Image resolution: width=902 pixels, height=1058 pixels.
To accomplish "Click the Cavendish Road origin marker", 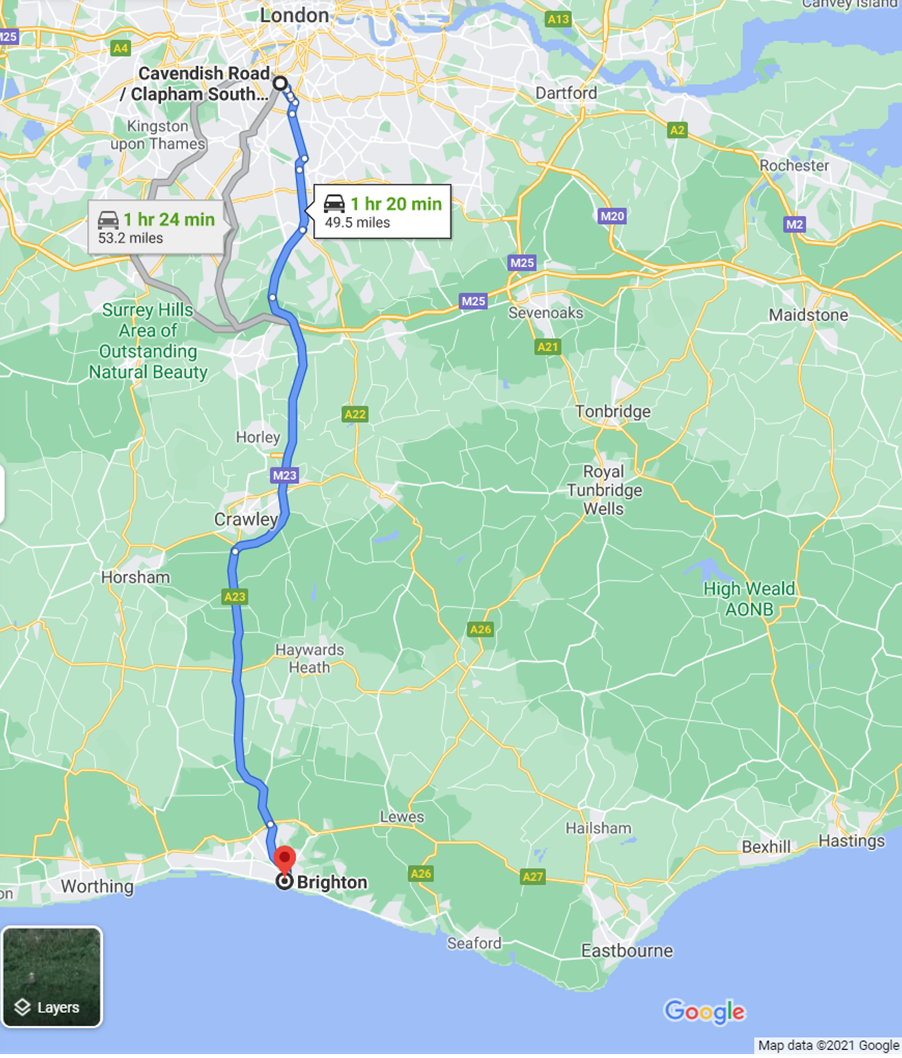I will [x=279, y=84].
